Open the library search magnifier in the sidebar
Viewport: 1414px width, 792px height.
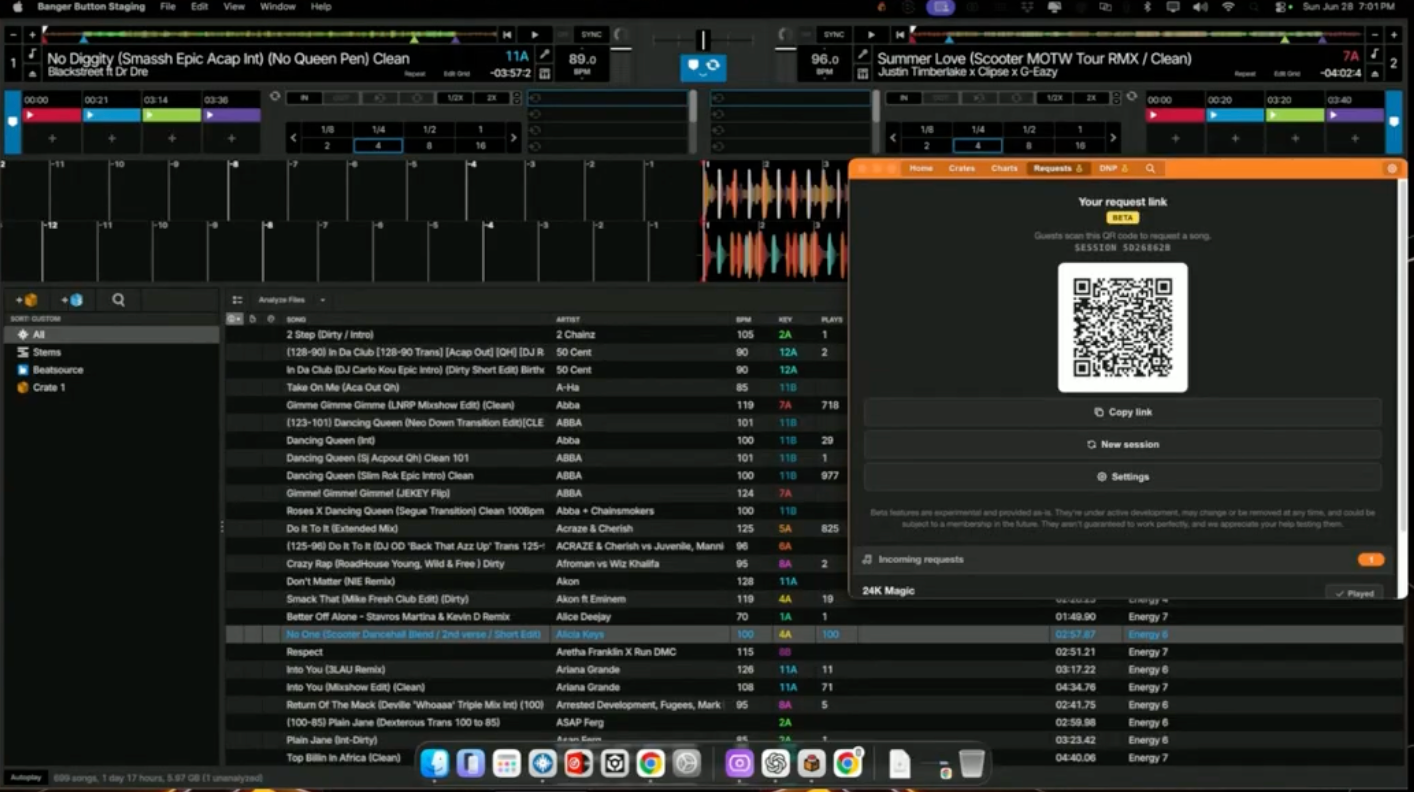(x=118, y=299)
